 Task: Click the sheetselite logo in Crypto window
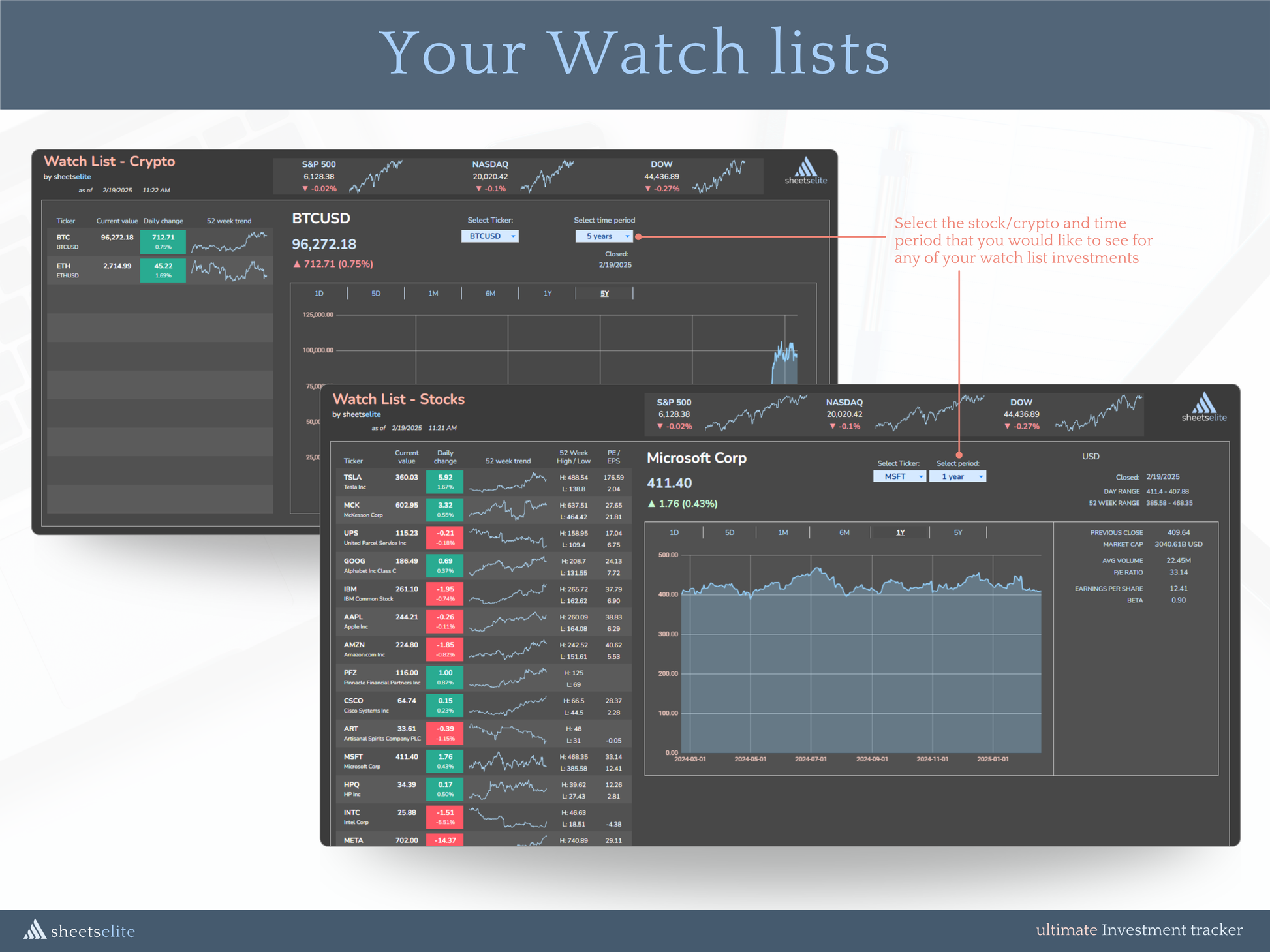[x=805, y=171]
